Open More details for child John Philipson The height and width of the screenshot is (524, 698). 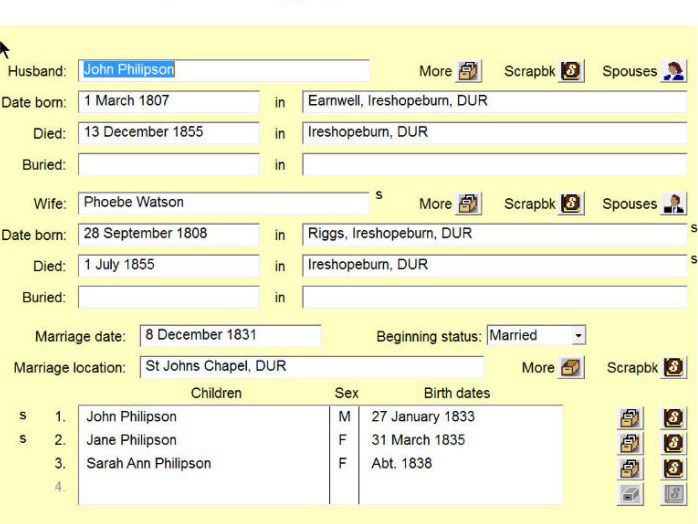[x=630, y=418]
